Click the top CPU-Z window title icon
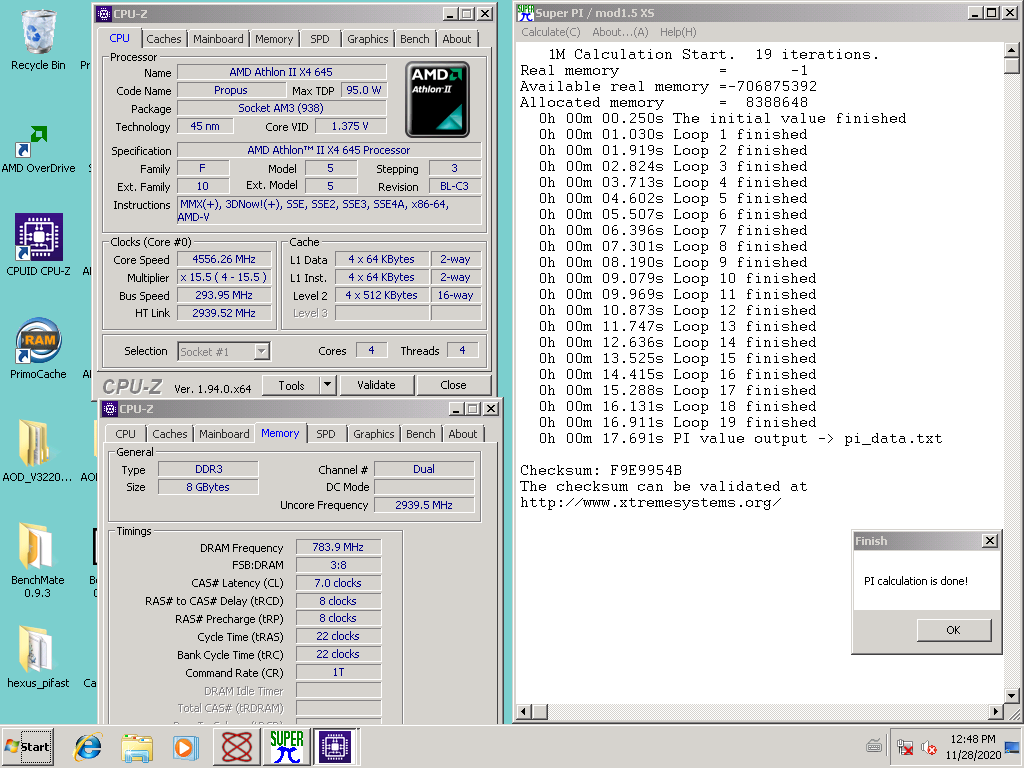This screenshot has height=768, width=1024. click(x=103, y=14)
